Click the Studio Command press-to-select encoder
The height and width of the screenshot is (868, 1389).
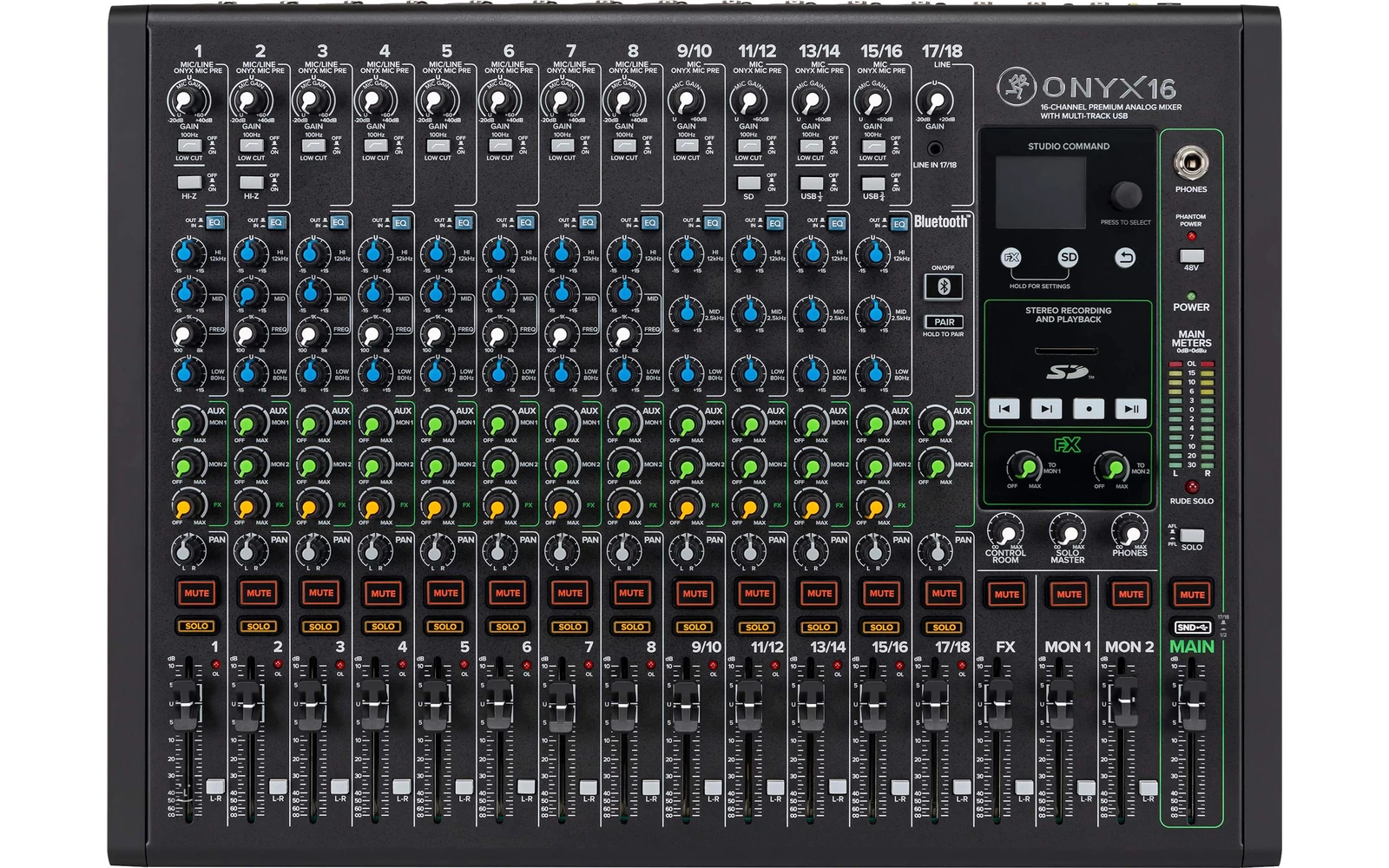1126,195
